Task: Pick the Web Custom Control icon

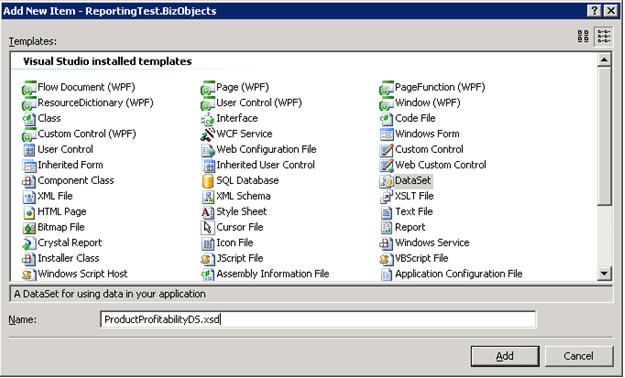Action: (x=386, y=165)
